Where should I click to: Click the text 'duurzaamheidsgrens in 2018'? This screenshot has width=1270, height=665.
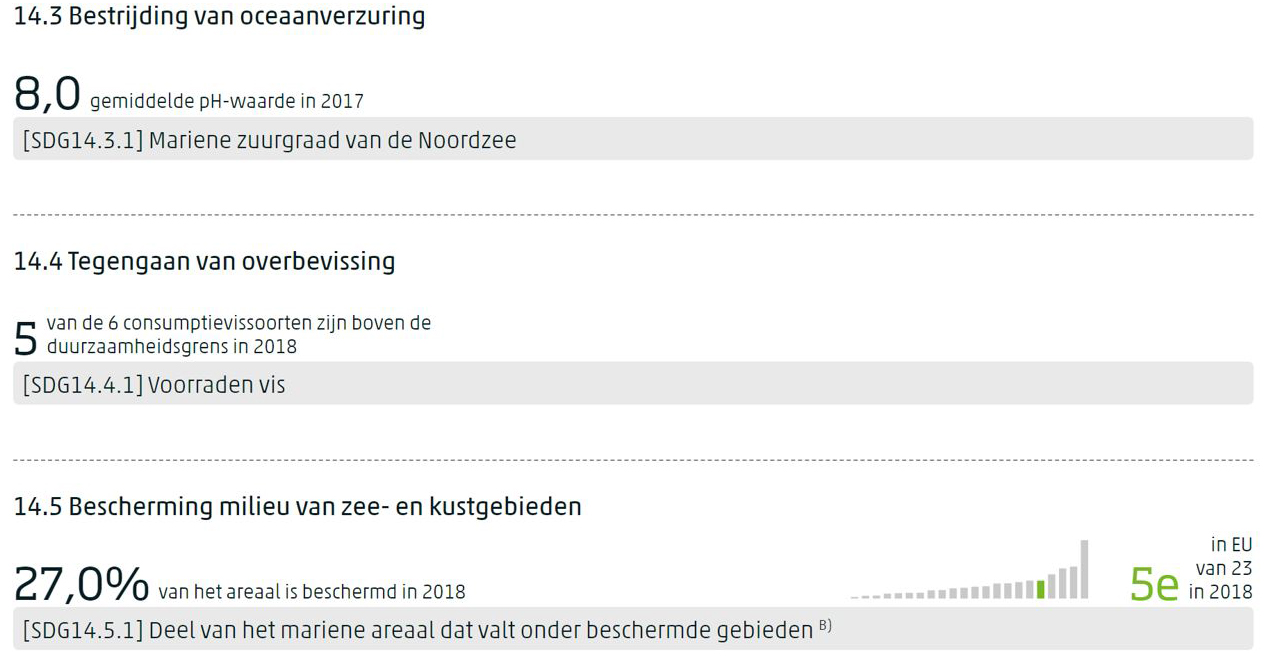tap(172, 347)
